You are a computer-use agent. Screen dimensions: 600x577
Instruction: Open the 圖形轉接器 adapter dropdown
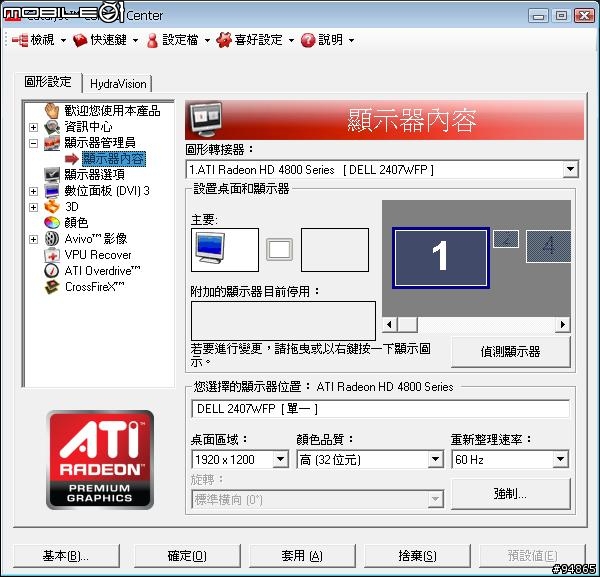coord(570,169)
